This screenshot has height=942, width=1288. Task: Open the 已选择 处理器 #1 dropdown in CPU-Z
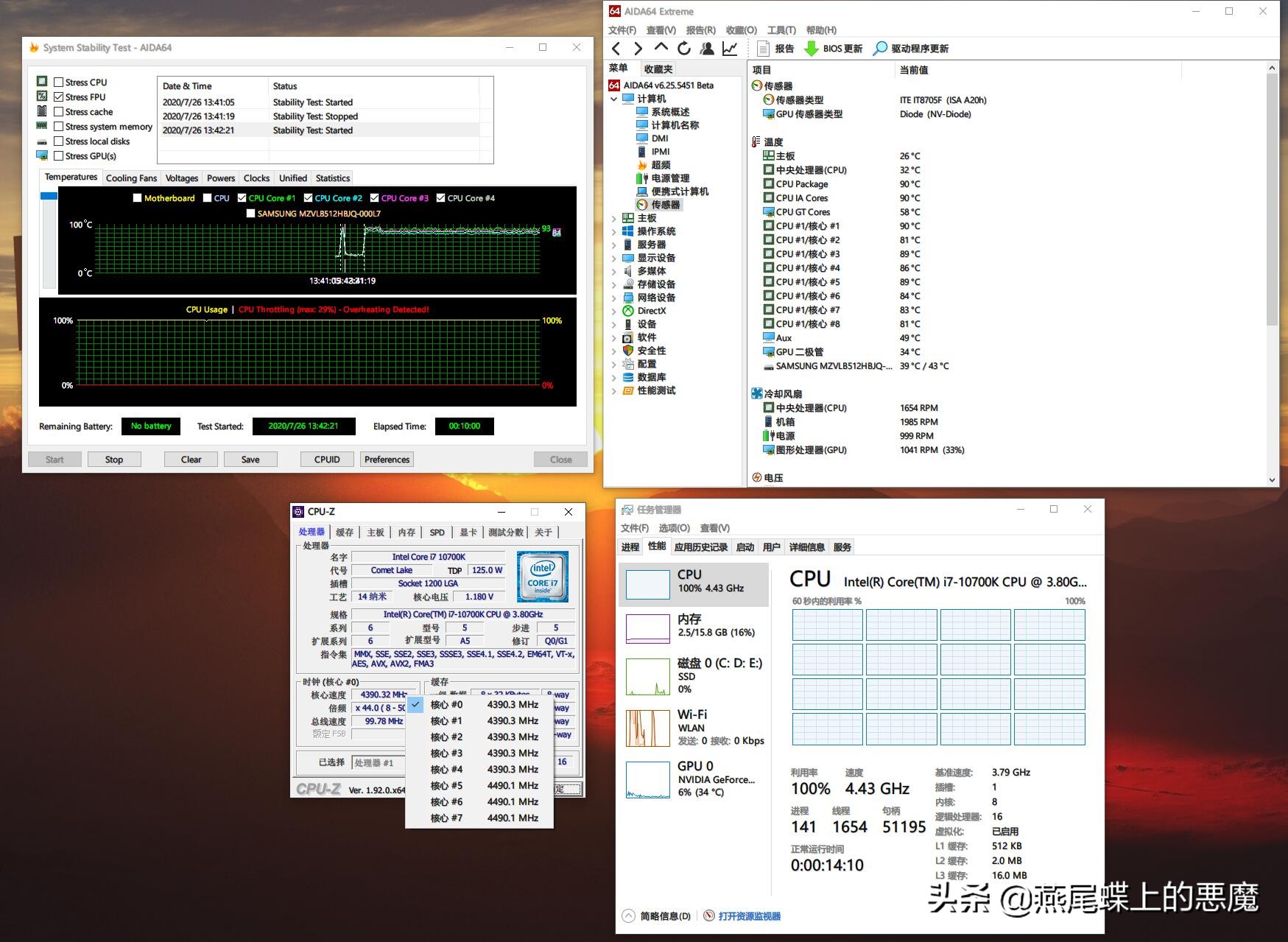pyautogui.click(x=379, y=763)
